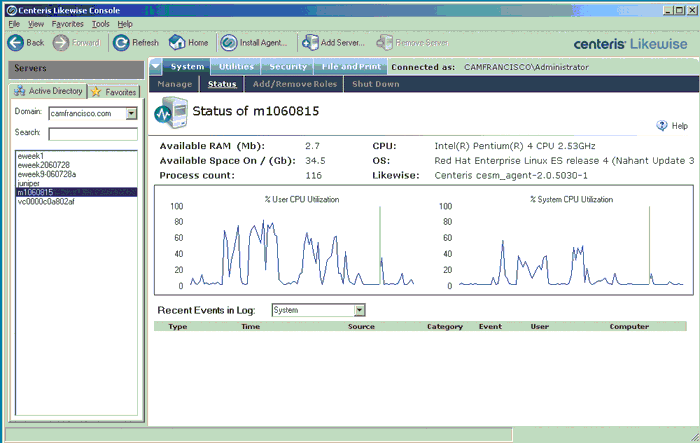700x443 pixels.
Task: Open the Manage sub-tab
Action: click(175, 84)
